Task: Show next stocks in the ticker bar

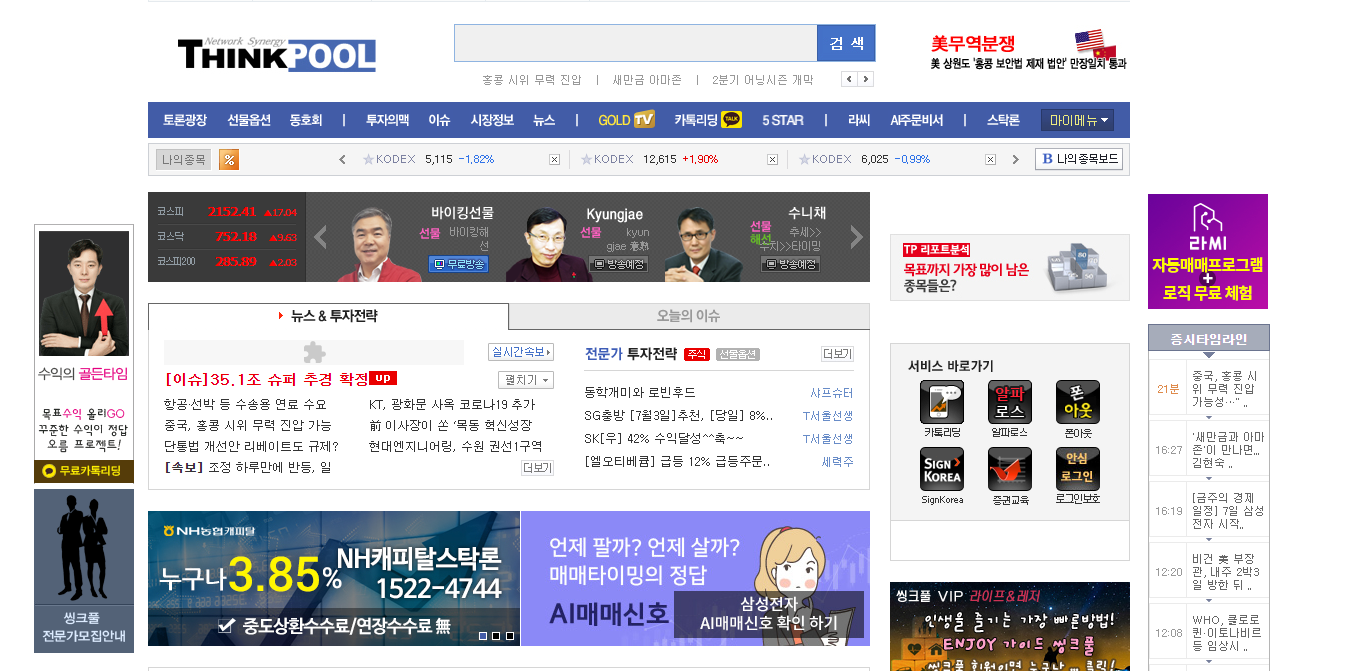Action: point(1016,159)
